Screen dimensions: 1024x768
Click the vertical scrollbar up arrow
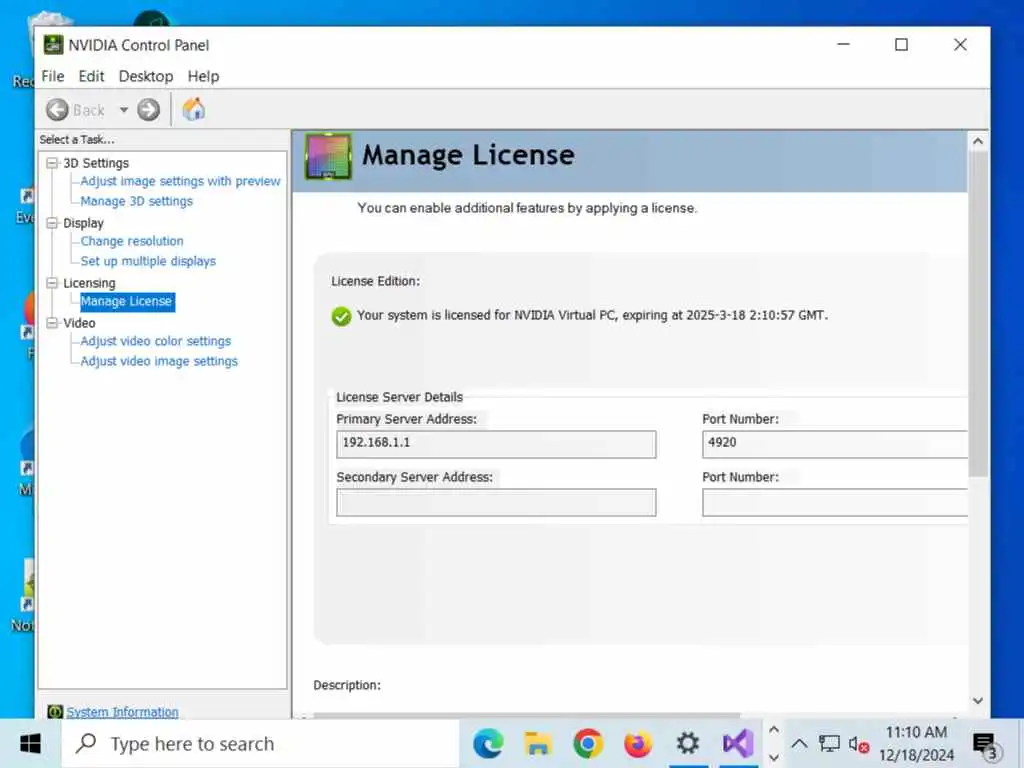click(978, 141)
